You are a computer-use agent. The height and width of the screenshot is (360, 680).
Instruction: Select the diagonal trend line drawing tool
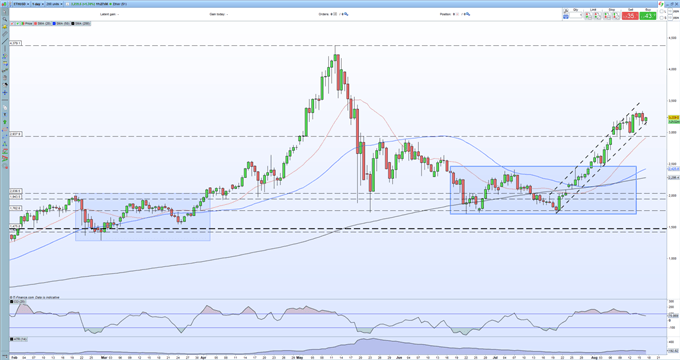coord(5,41)
